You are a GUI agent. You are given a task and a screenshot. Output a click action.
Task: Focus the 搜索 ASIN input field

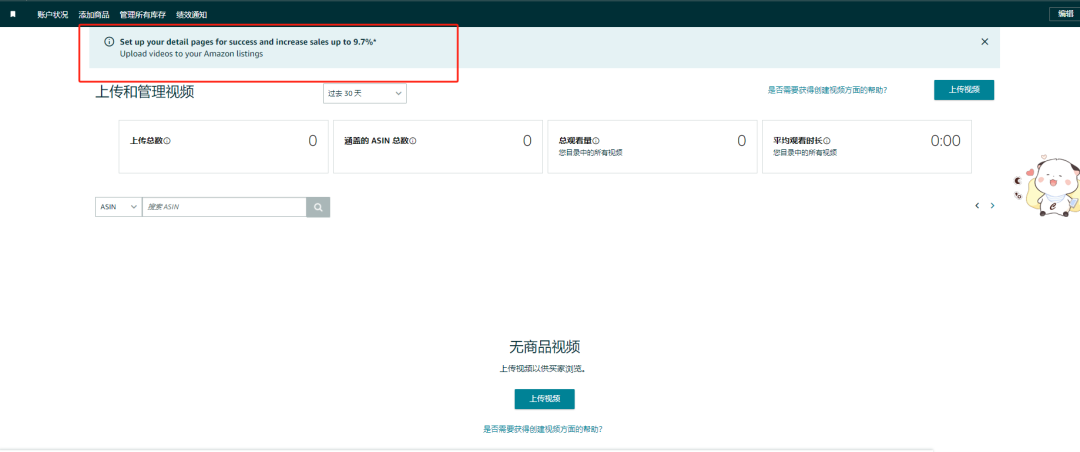coord(224,207)
